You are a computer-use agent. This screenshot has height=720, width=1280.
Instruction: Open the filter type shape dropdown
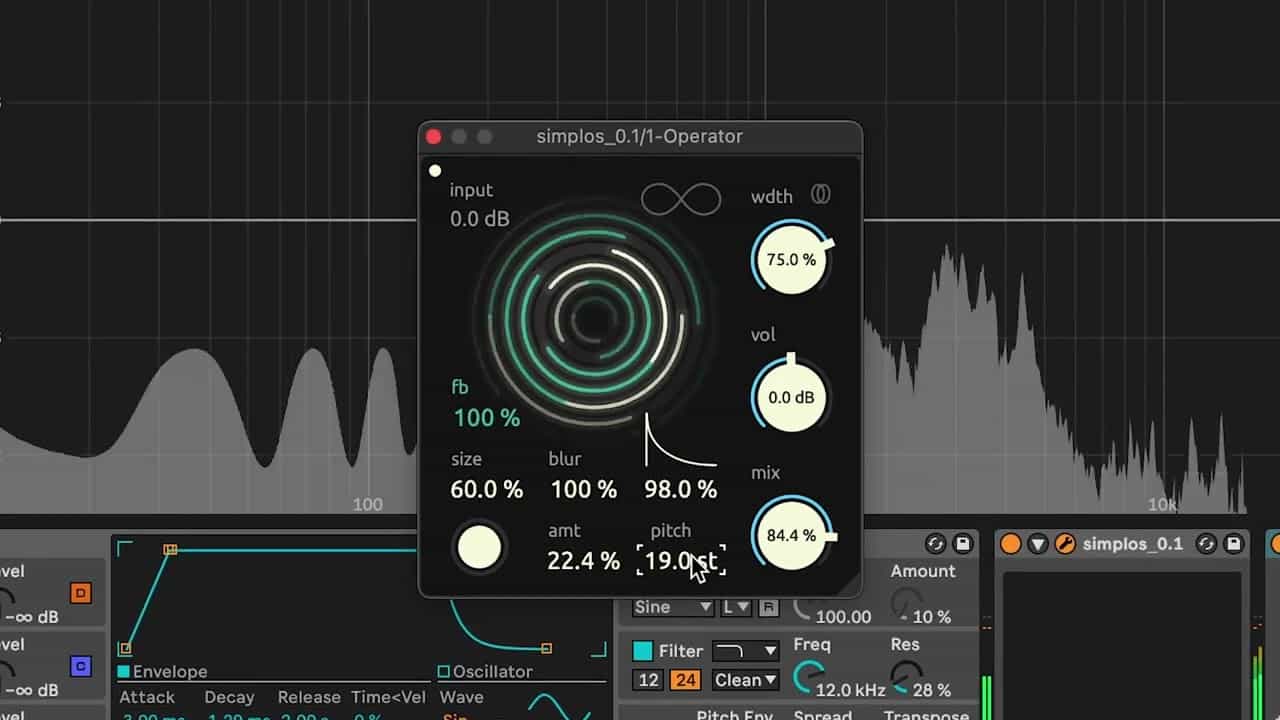[746, 651]
